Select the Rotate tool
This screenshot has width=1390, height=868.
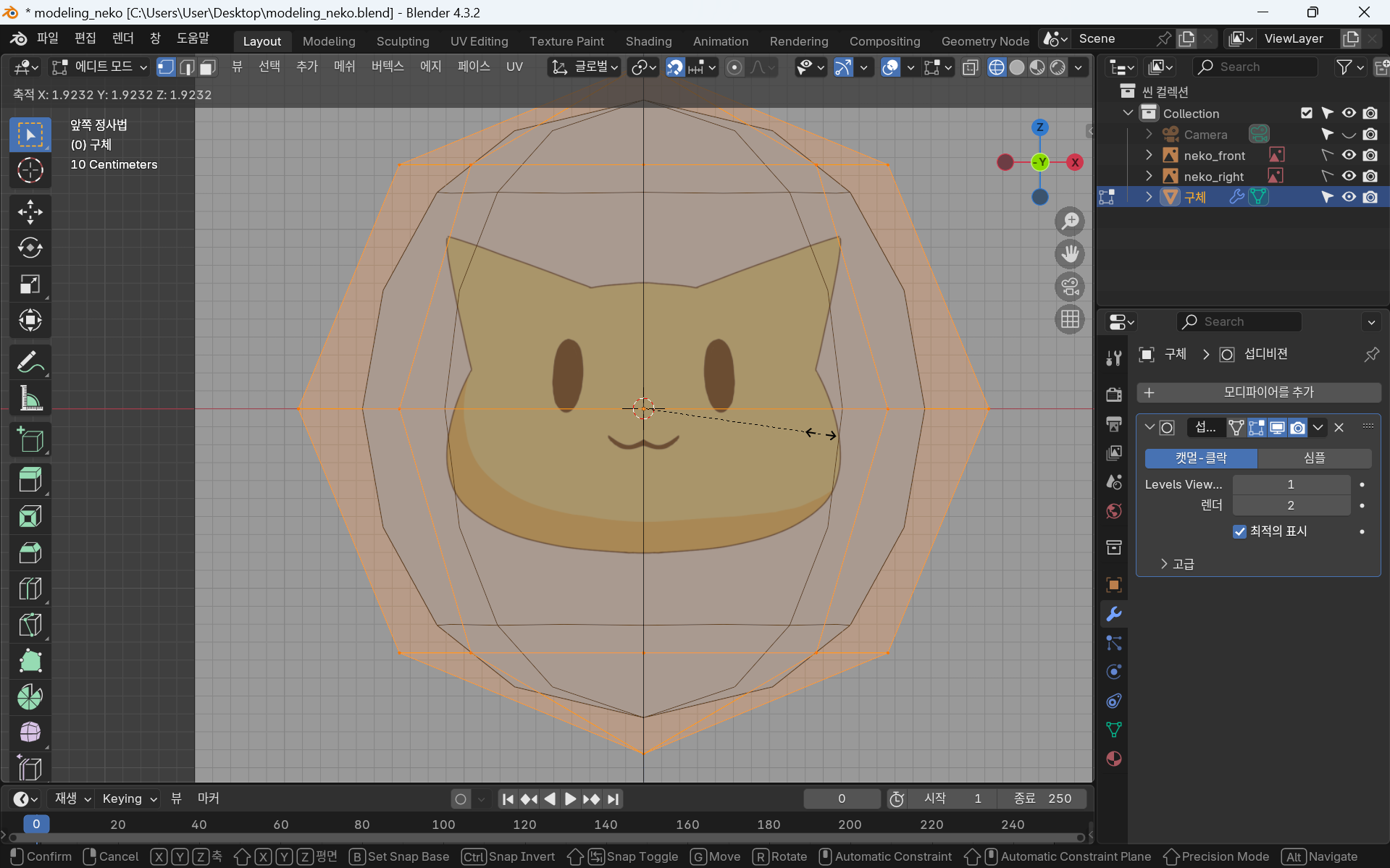point(30,248)
